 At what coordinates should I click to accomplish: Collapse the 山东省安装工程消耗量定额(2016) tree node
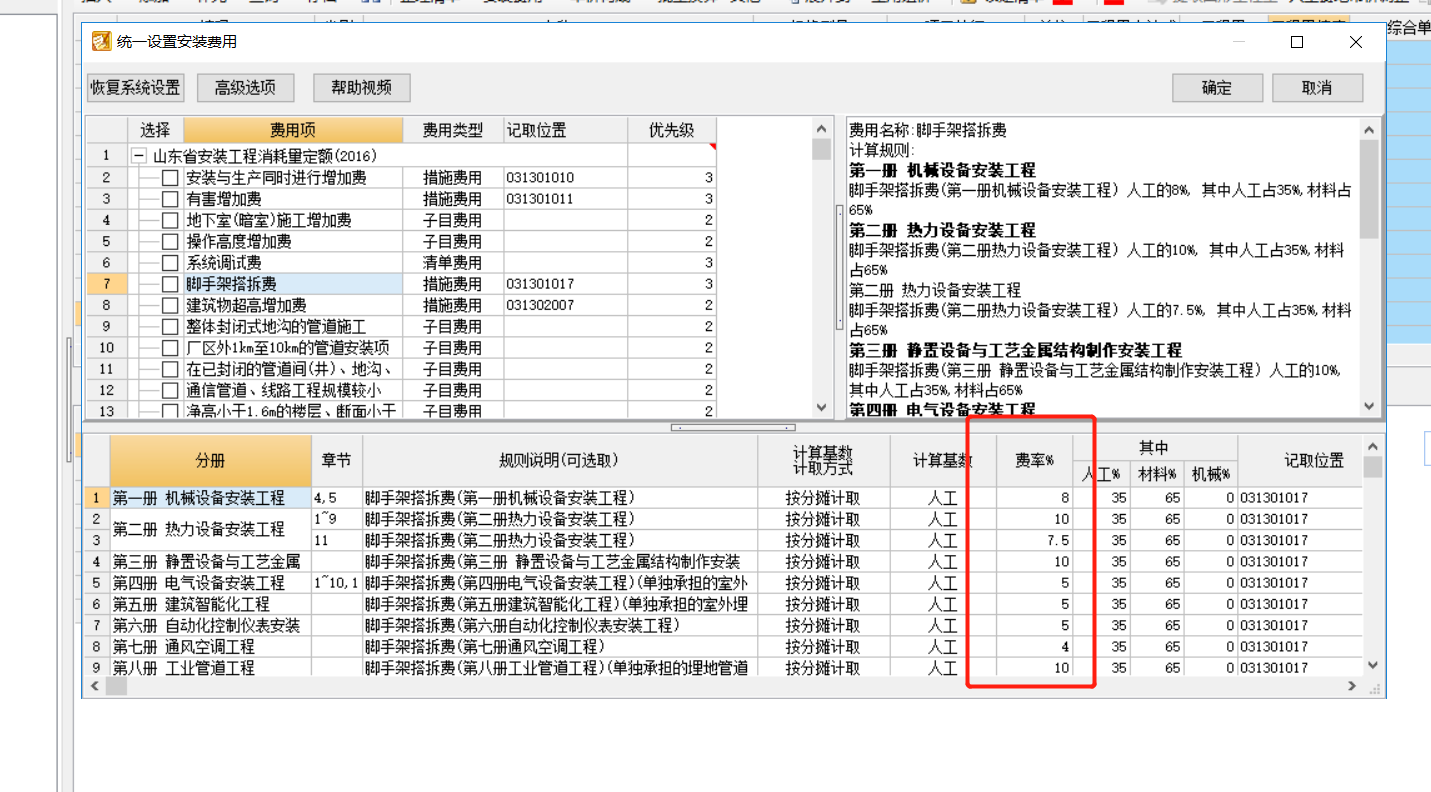[x=138, y=156]
